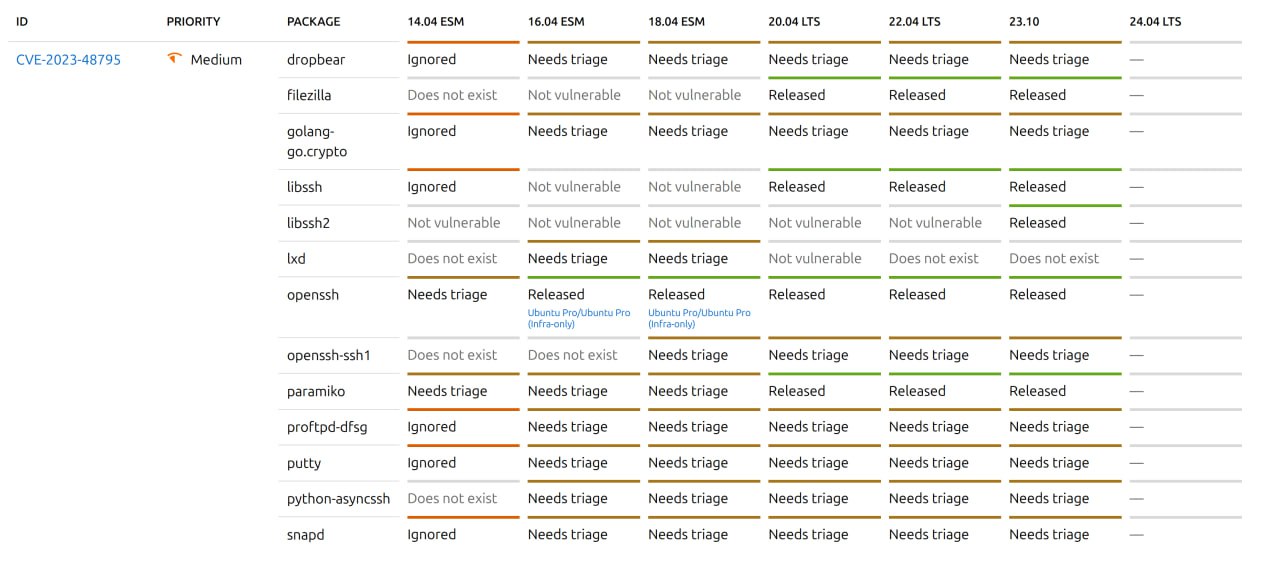Open the CVE-2023-48795 link

[68, 60]
